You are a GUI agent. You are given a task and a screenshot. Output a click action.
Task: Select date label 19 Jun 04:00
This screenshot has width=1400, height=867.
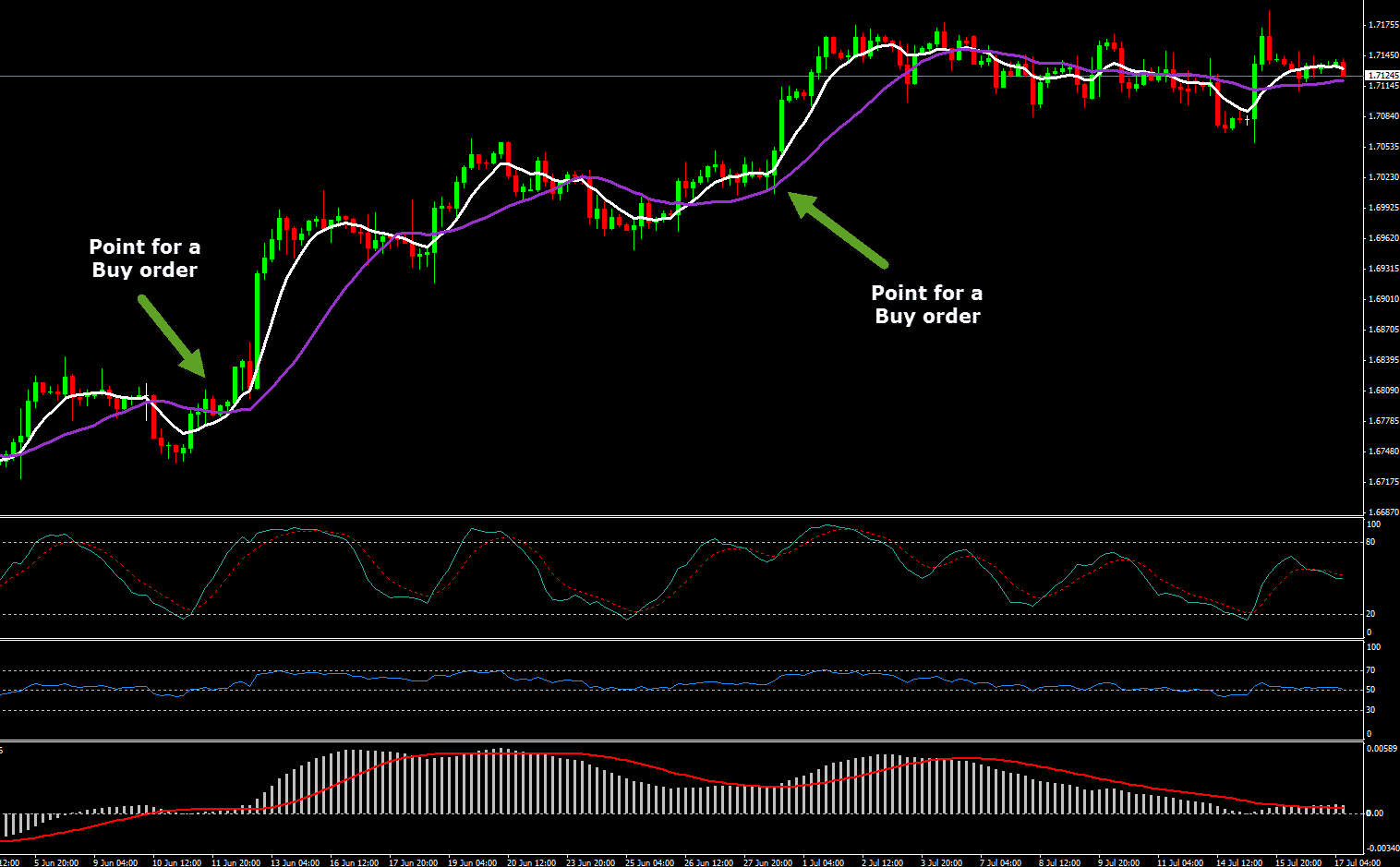coord(472,862)
